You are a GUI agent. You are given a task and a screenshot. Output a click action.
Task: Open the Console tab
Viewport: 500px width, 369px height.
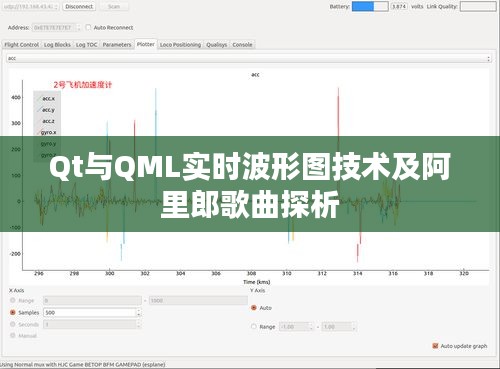(242, 45)
